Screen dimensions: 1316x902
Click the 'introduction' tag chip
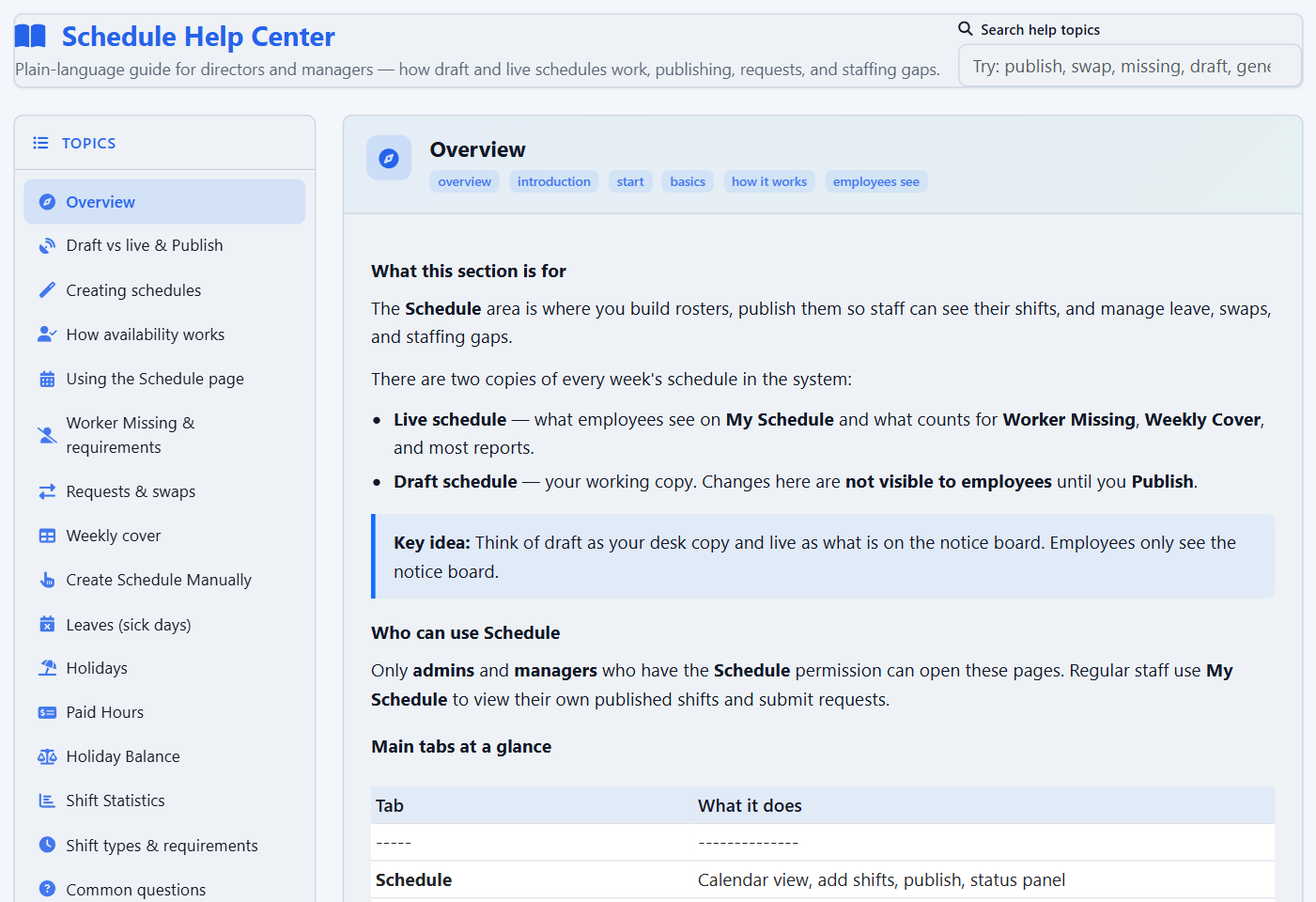point(554,181)
